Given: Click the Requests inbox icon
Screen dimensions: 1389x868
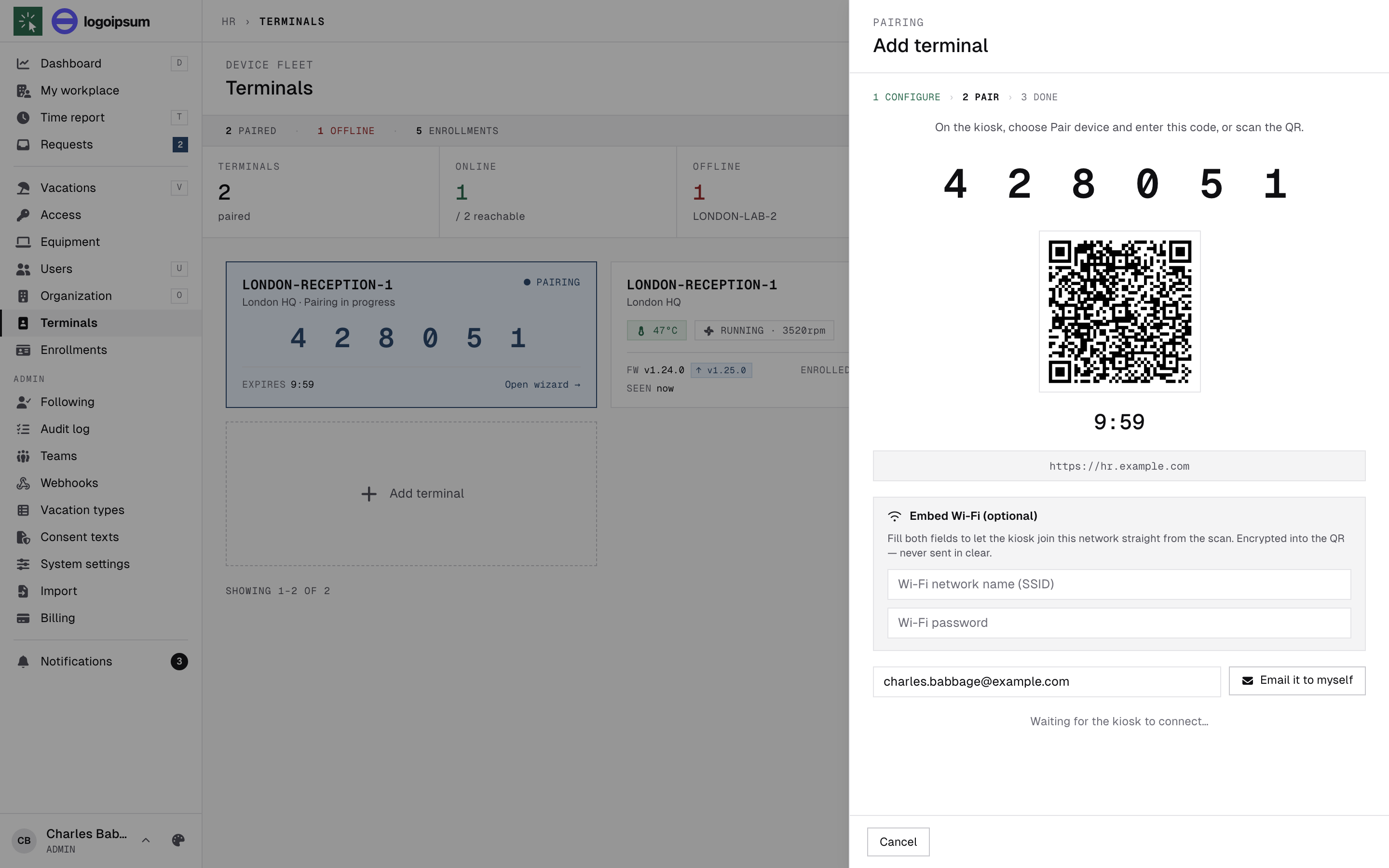Looking at the screenshot, I should point(23,144).
